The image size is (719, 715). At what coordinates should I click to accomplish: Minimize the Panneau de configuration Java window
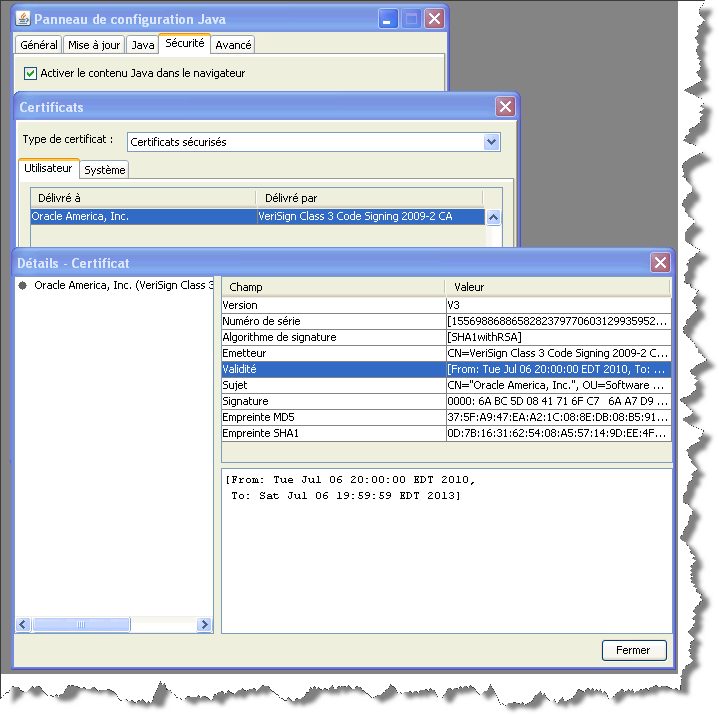387,19
